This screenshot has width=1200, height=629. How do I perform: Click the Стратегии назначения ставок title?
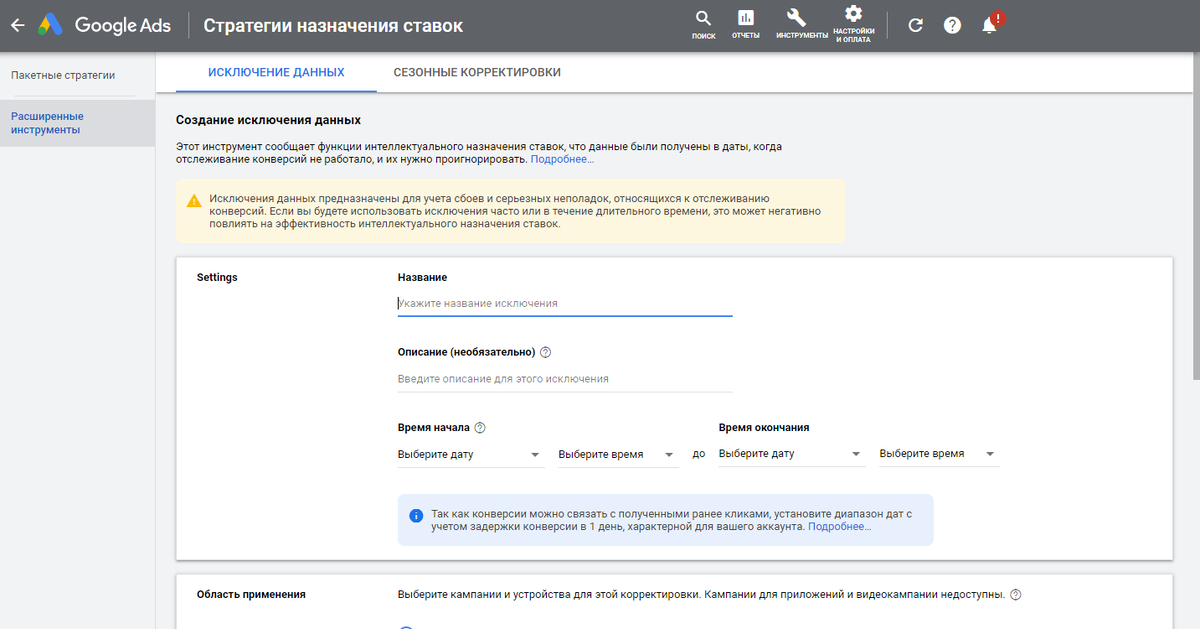pos(333,25)
